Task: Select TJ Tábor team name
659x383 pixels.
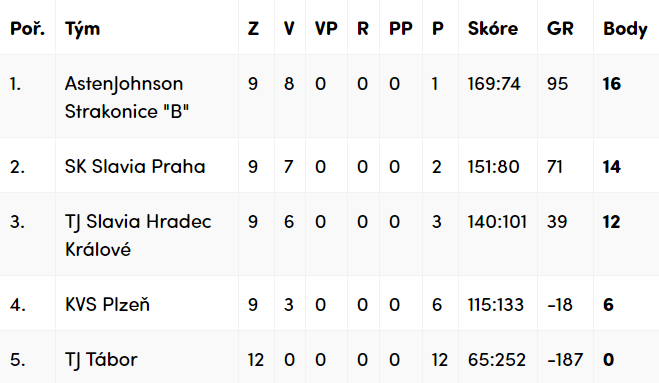Action: 101,360
